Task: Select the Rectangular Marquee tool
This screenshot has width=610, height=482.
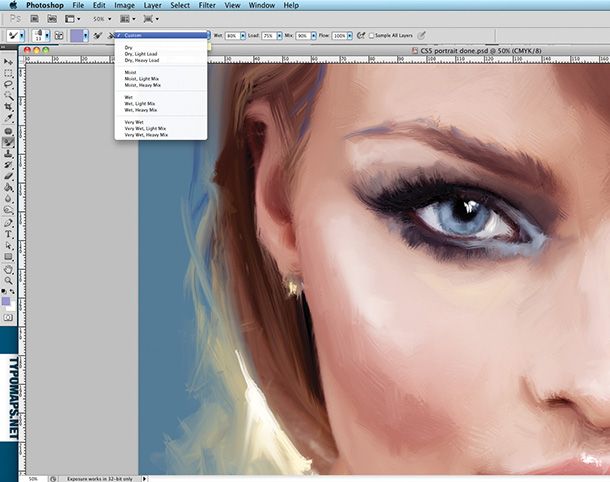Action: (8, 74)
